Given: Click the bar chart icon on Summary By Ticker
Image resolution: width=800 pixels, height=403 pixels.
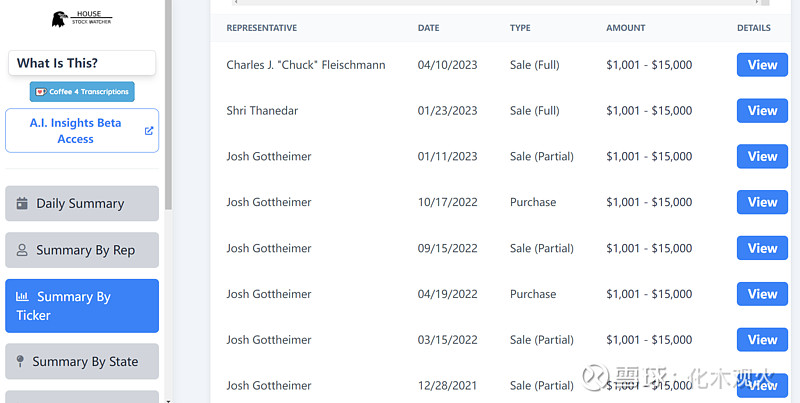Looking at the screenshot, I should click(23, 297).
